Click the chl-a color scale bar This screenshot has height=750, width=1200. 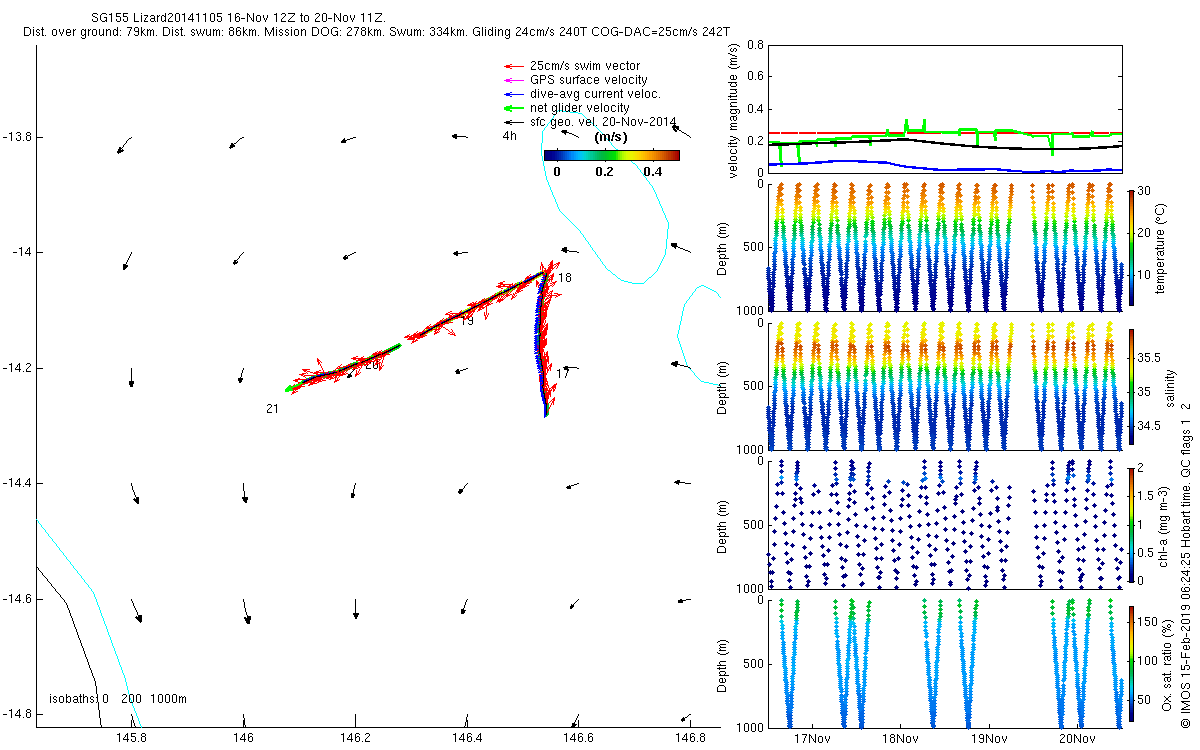pos(1131,525)
